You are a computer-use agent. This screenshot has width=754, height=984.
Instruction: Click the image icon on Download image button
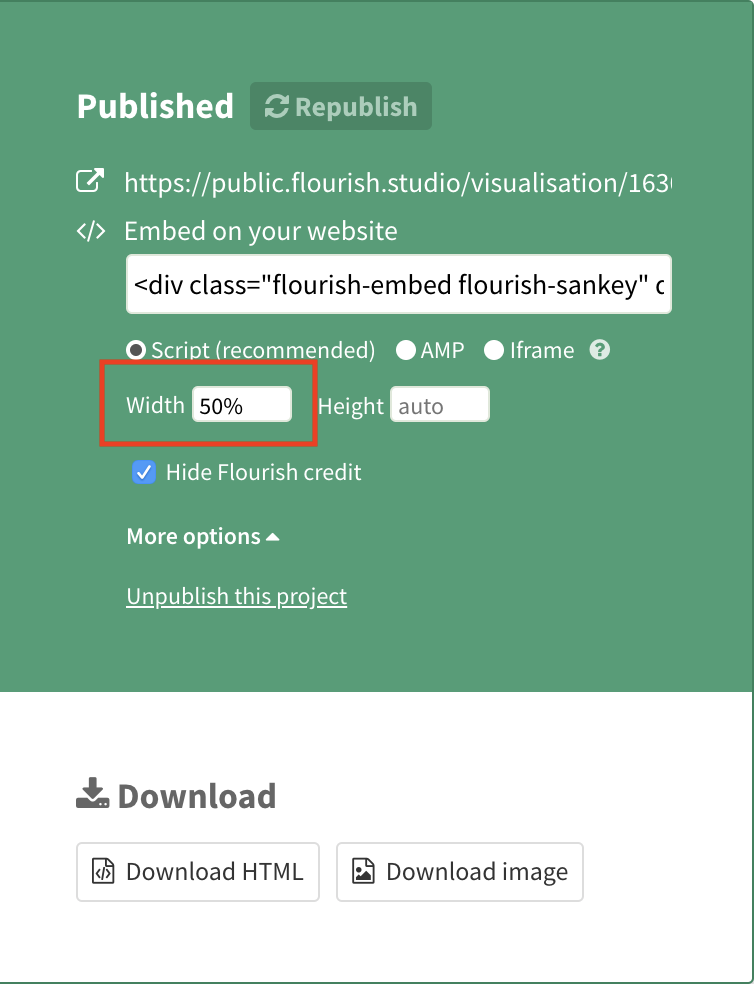tap(367, 871)
